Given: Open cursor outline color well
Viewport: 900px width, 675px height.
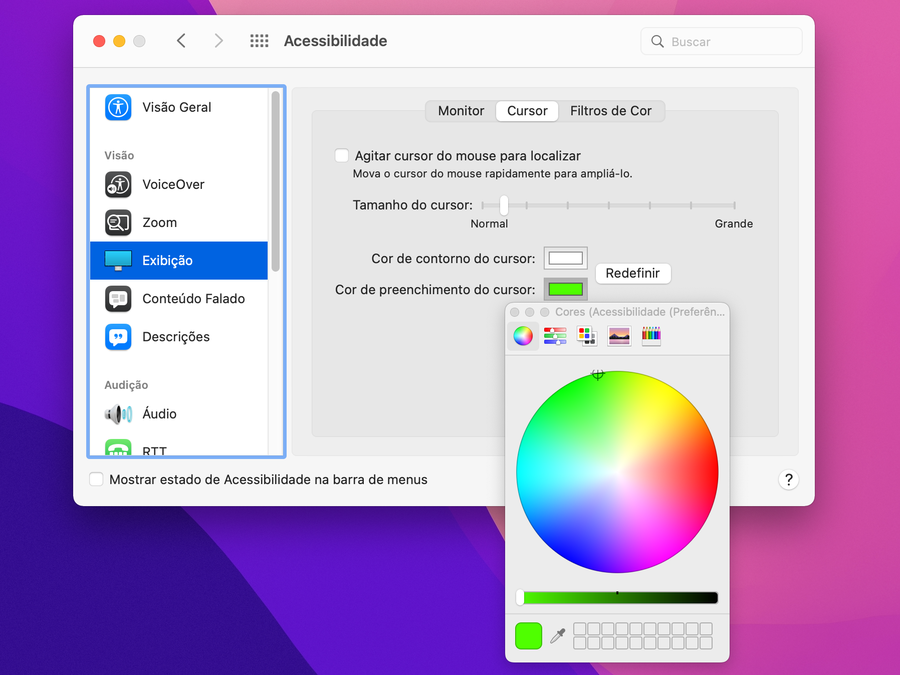Looking at the screenshot, I should click(565, 258).
